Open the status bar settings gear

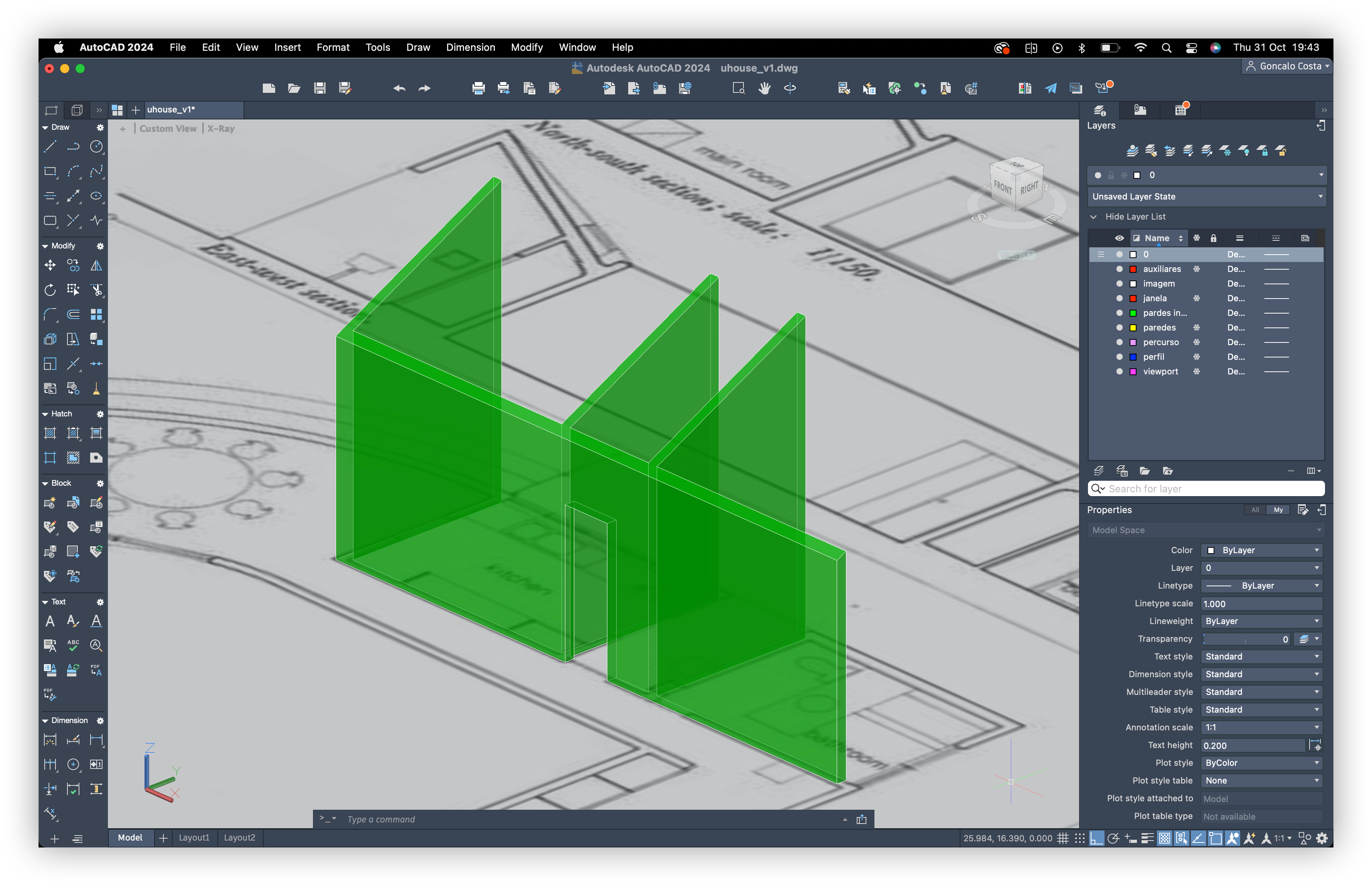[x=1322, y=838]
